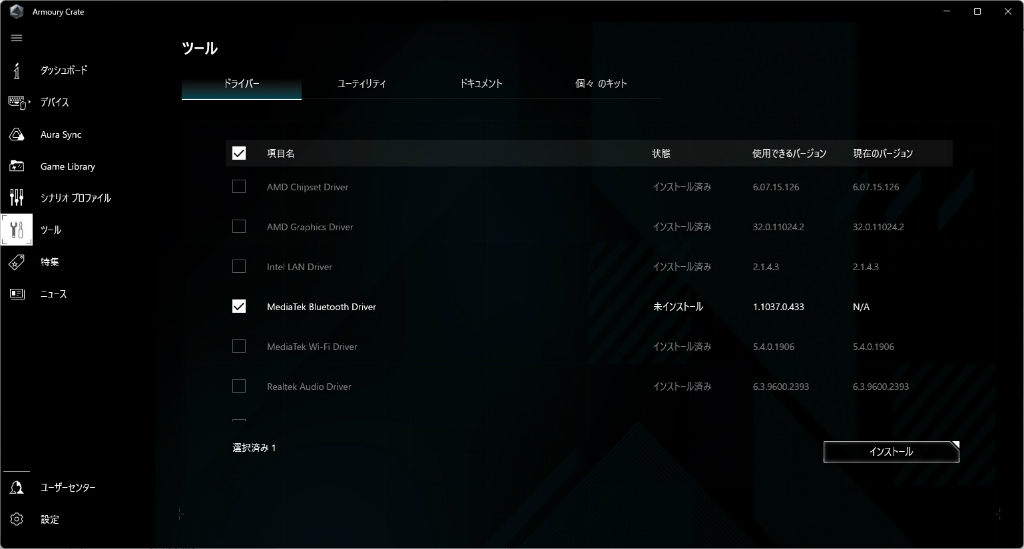Click the AMD Chipset インストール済み status
1024x549 pixels.
click(x=682, y=187)
